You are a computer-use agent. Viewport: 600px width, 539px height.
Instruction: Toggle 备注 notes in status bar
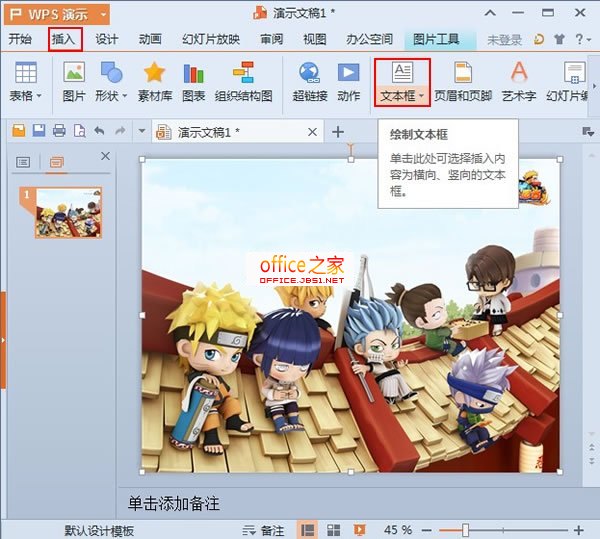pos(263,531)
